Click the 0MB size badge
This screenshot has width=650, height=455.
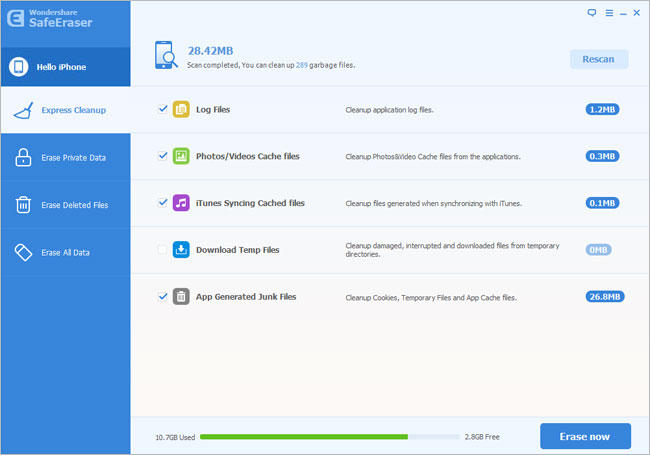[x=599, y=250]
